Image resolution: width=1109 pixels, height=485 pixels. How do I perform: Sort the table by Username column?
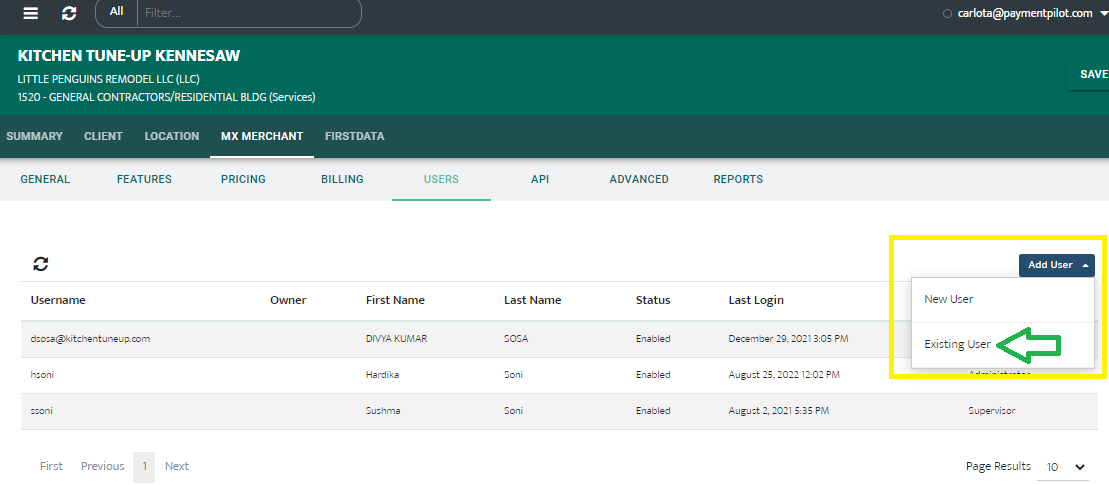[x=58, y=300]
